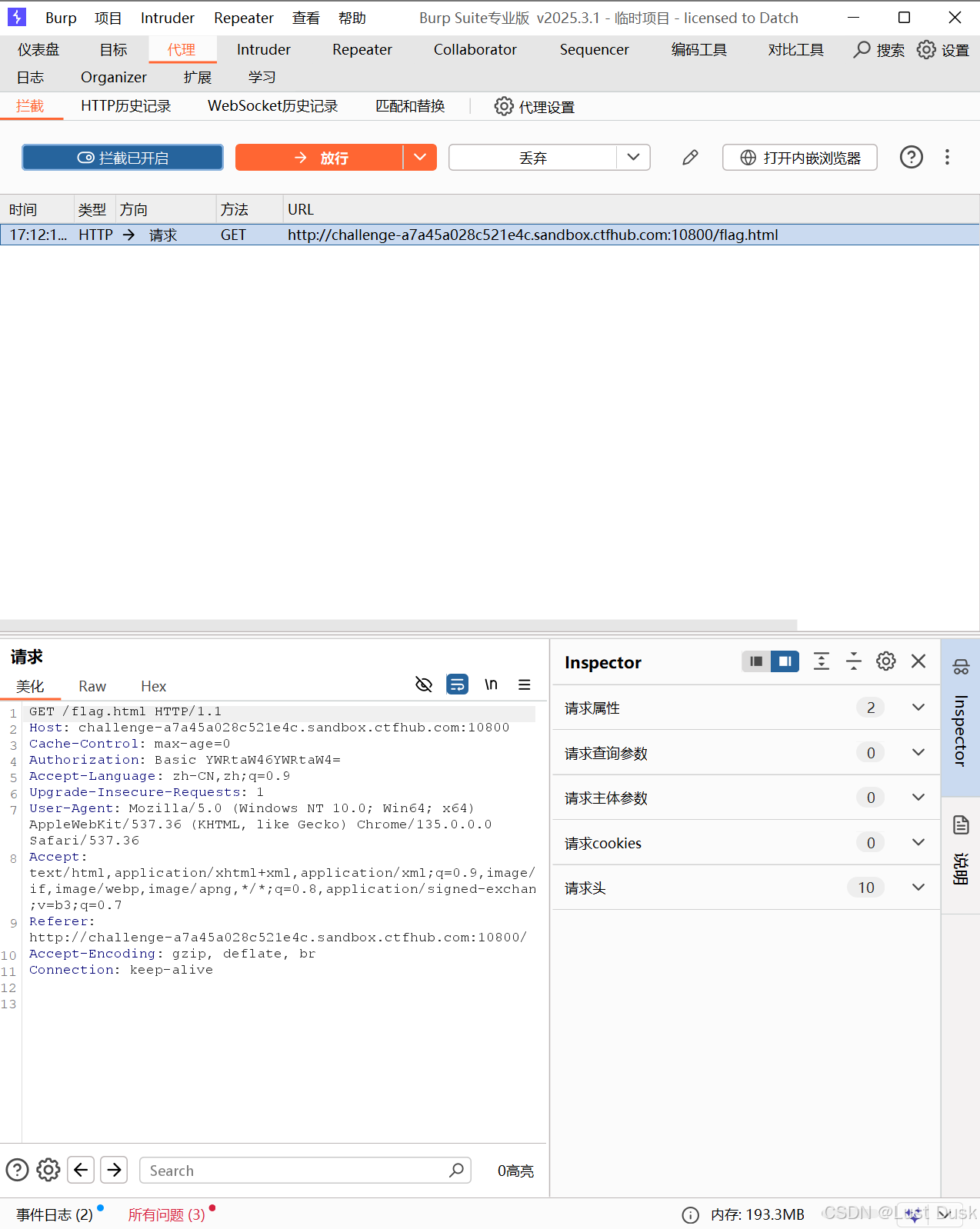Click 打开内嵌浏览器 button
980x1229 pixels.
click(800, 158)
